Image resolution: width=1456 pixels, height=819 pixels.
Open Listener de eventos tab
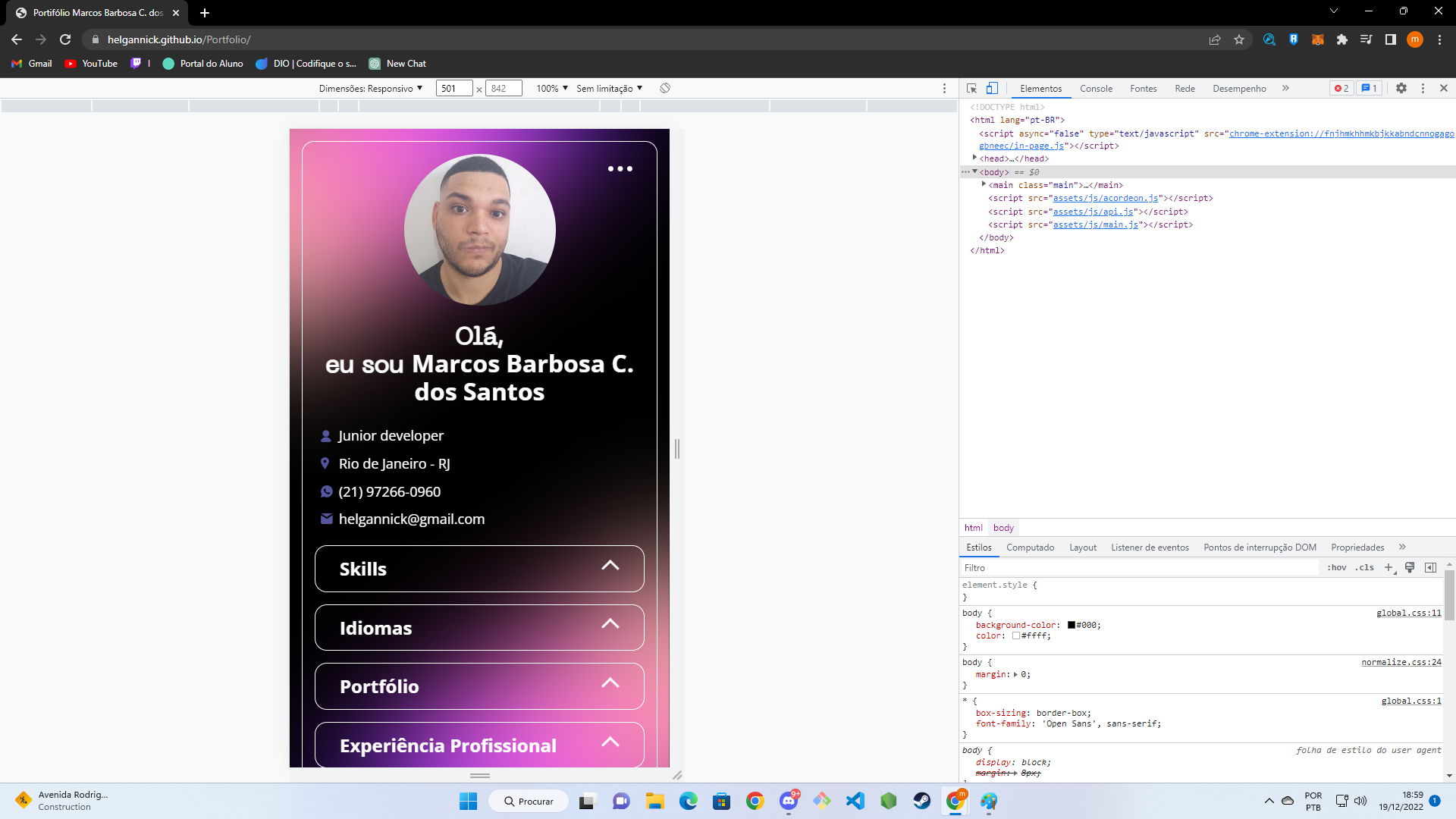[x=1150, y=548]
